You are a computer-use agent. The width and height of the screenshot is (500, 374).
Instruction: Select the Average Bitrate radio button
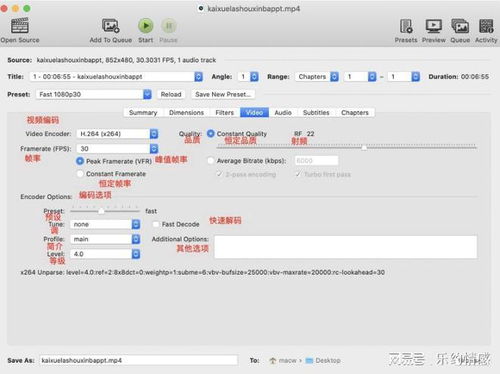point(211,161)
